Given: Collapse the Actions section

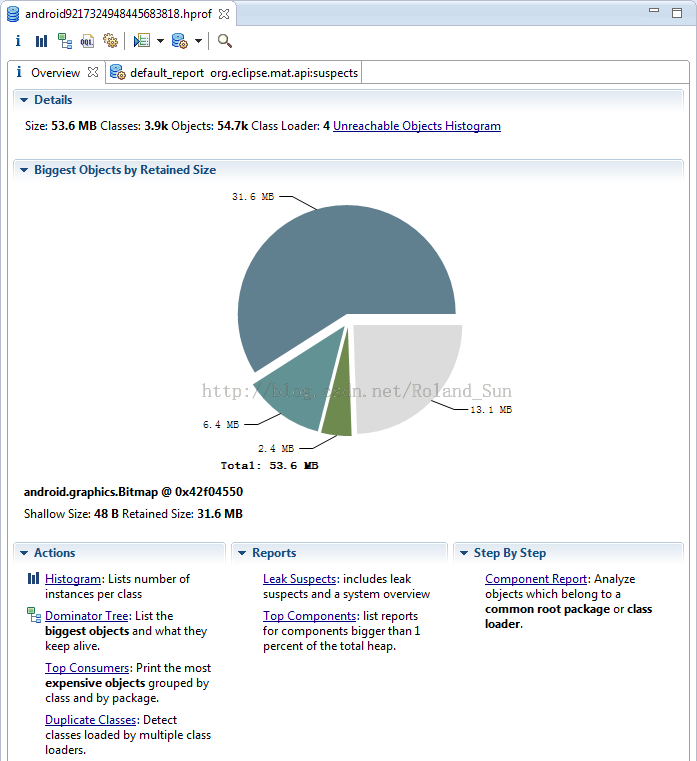Looking at the screenshot, I should tap(24, 553).
